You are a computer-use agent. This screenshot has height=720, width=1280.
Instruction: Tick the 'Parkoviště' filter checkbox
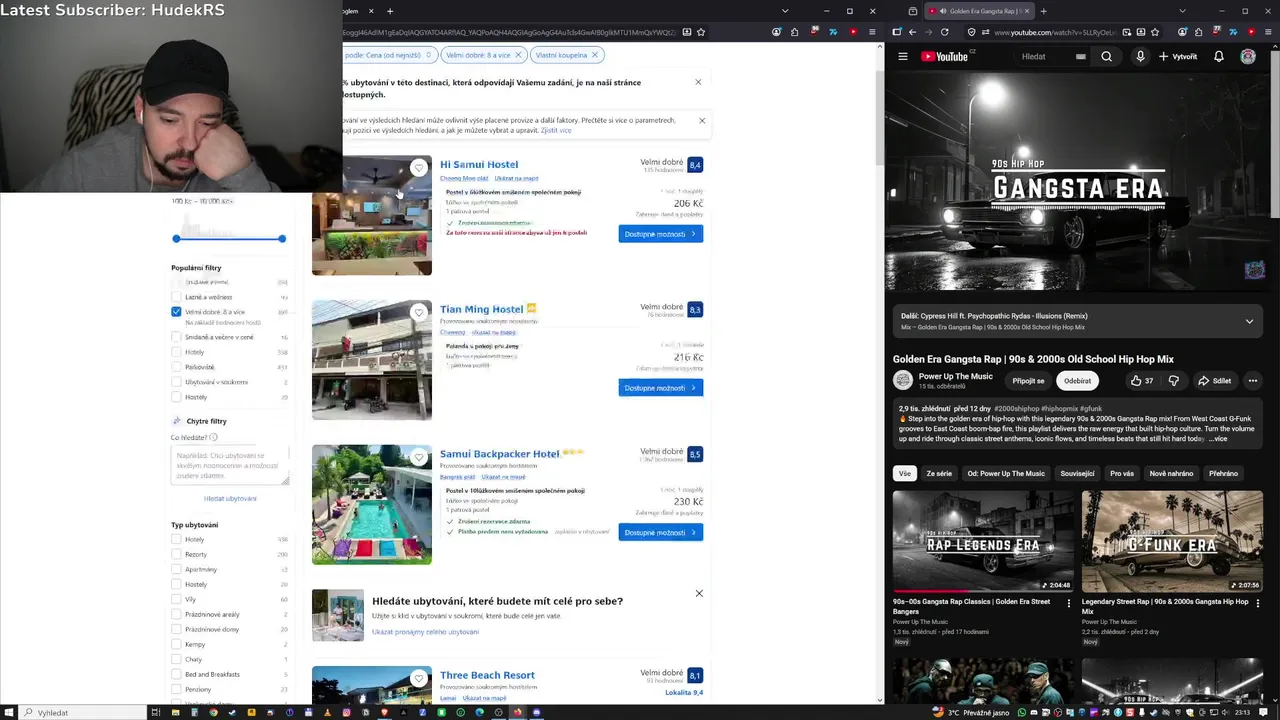pos(176,367)
